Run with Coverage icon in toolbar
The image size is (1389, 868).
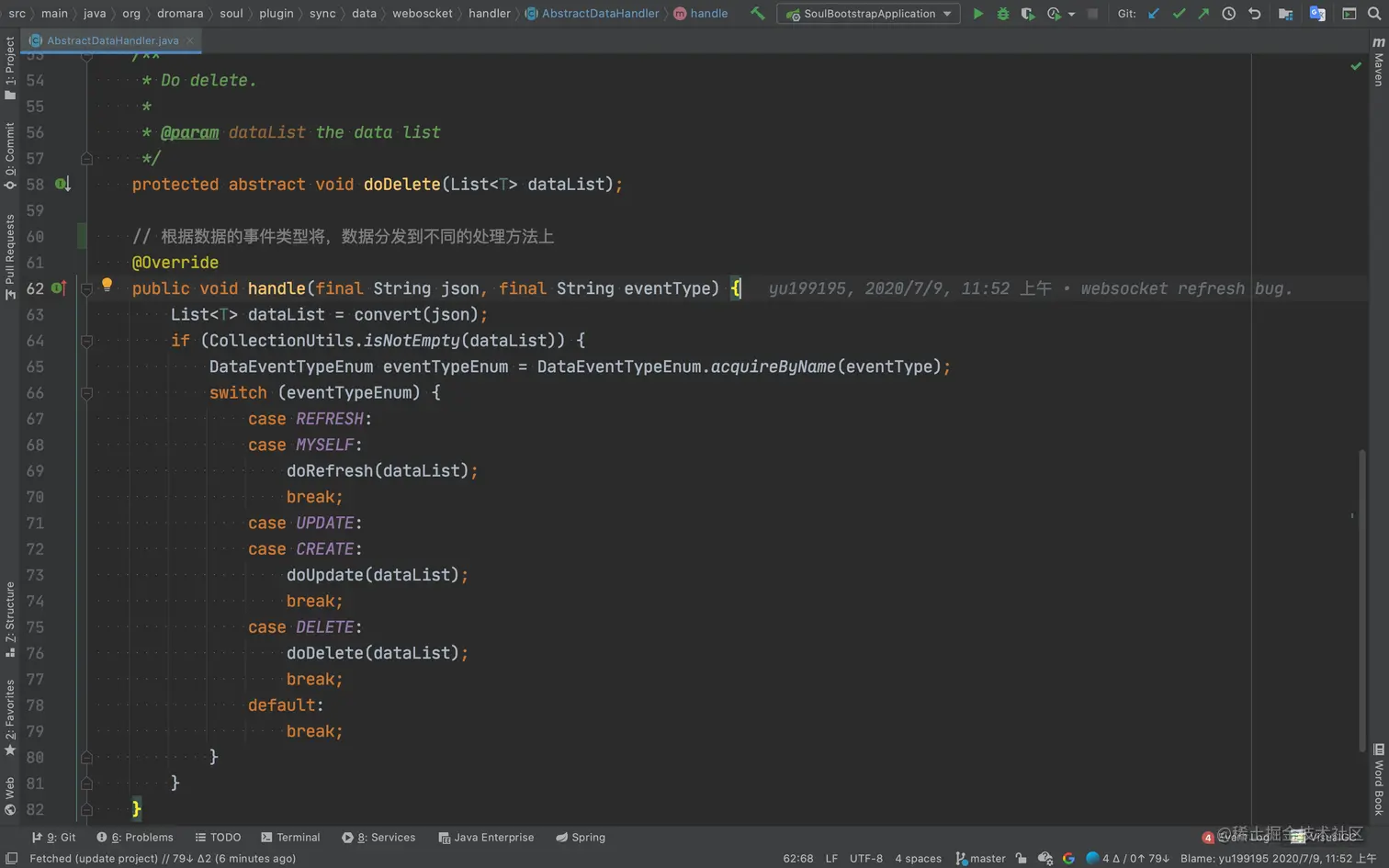click(x=1028, y=14)
